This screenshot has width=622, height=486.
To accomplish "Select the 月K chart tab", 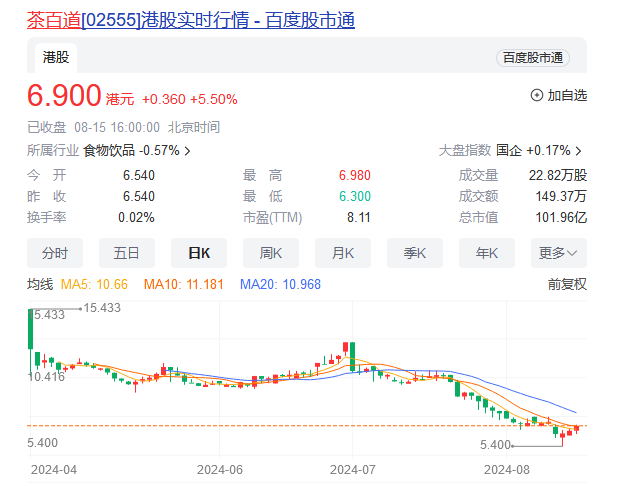I will pyautogui.click(x=343, y=253).
